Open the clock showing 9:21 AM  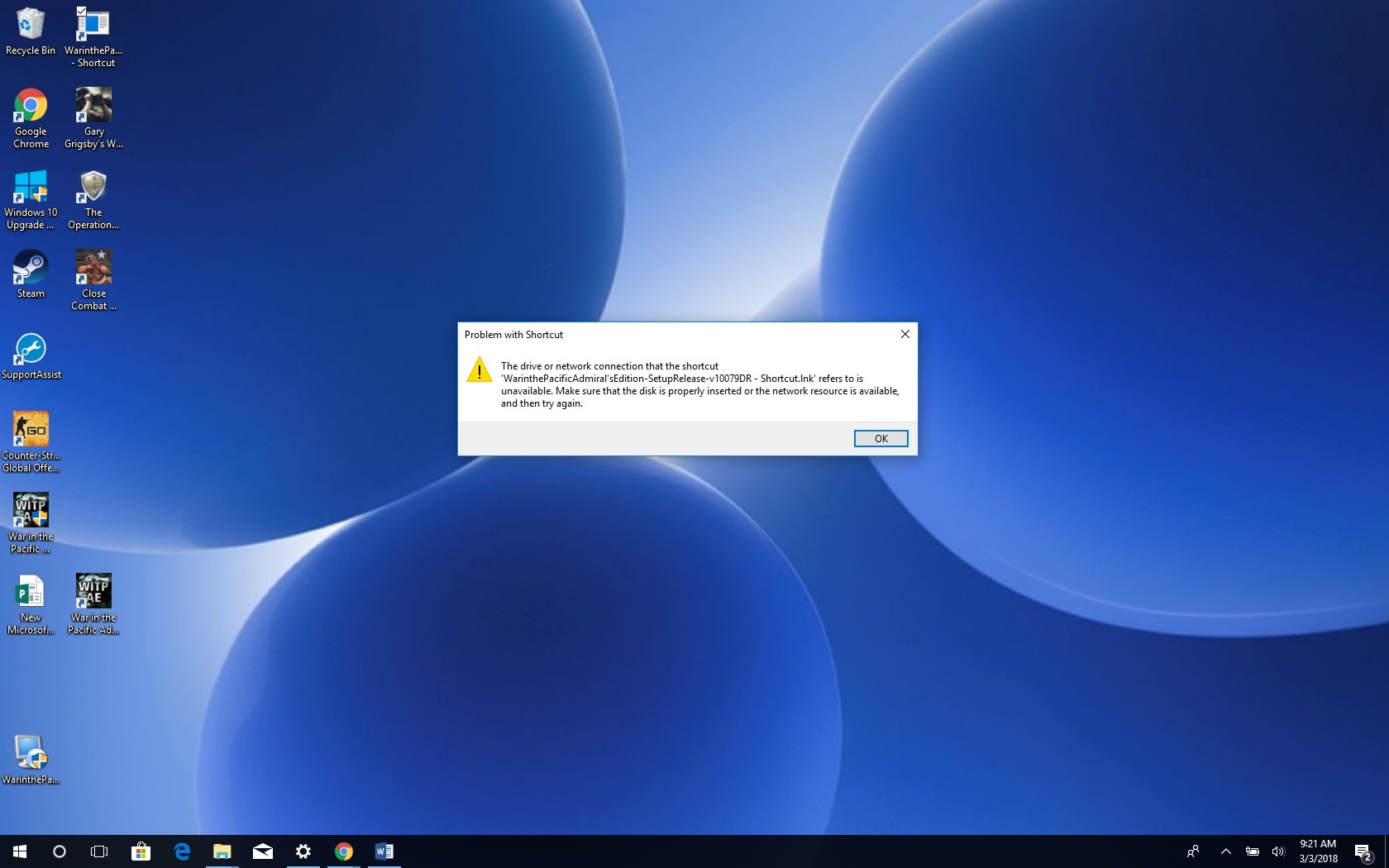pyautogui.click(x=1318, y=851)
